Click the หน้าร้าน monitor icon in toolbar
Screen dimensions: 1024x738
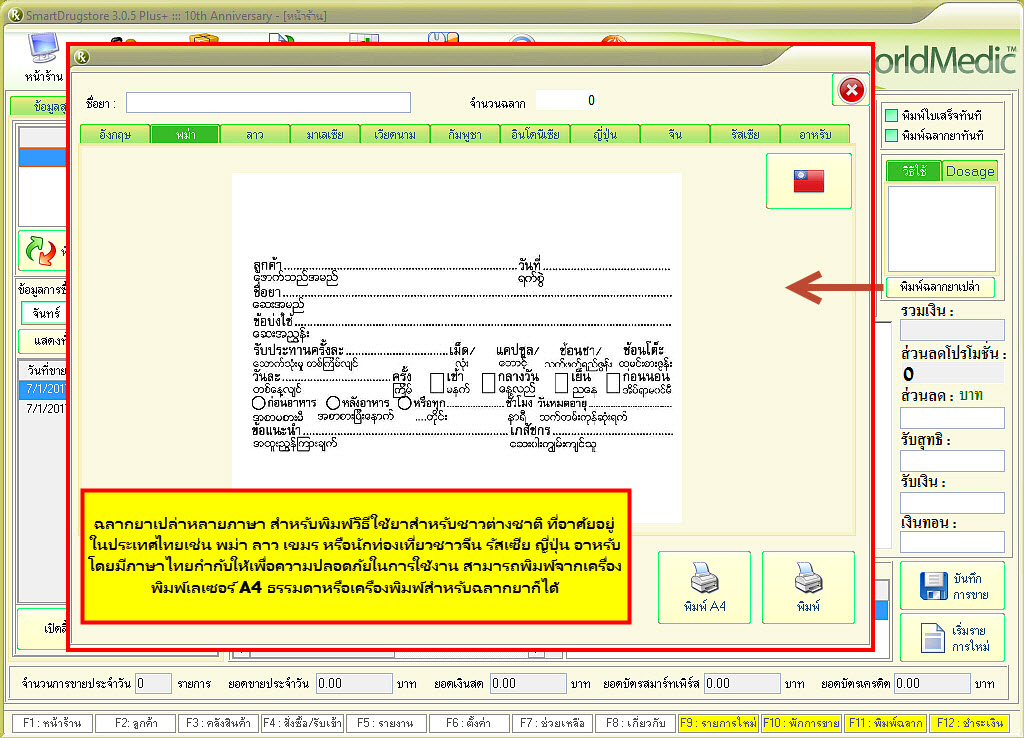coord(41,50)
